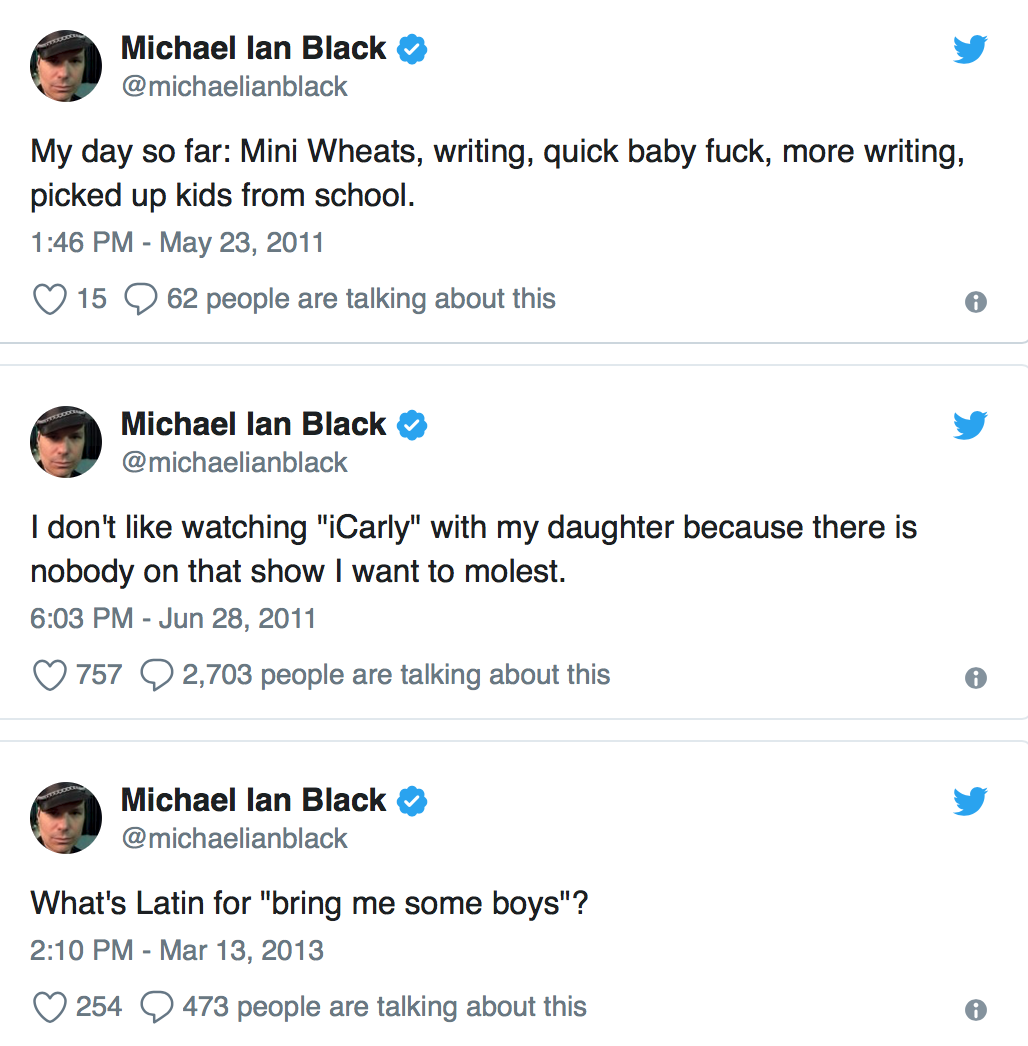Click the reply bubble beside 62 people talking
The height and width of the screenshot is (1046, 1028).
pyautogui.click(x=141, y=299)
